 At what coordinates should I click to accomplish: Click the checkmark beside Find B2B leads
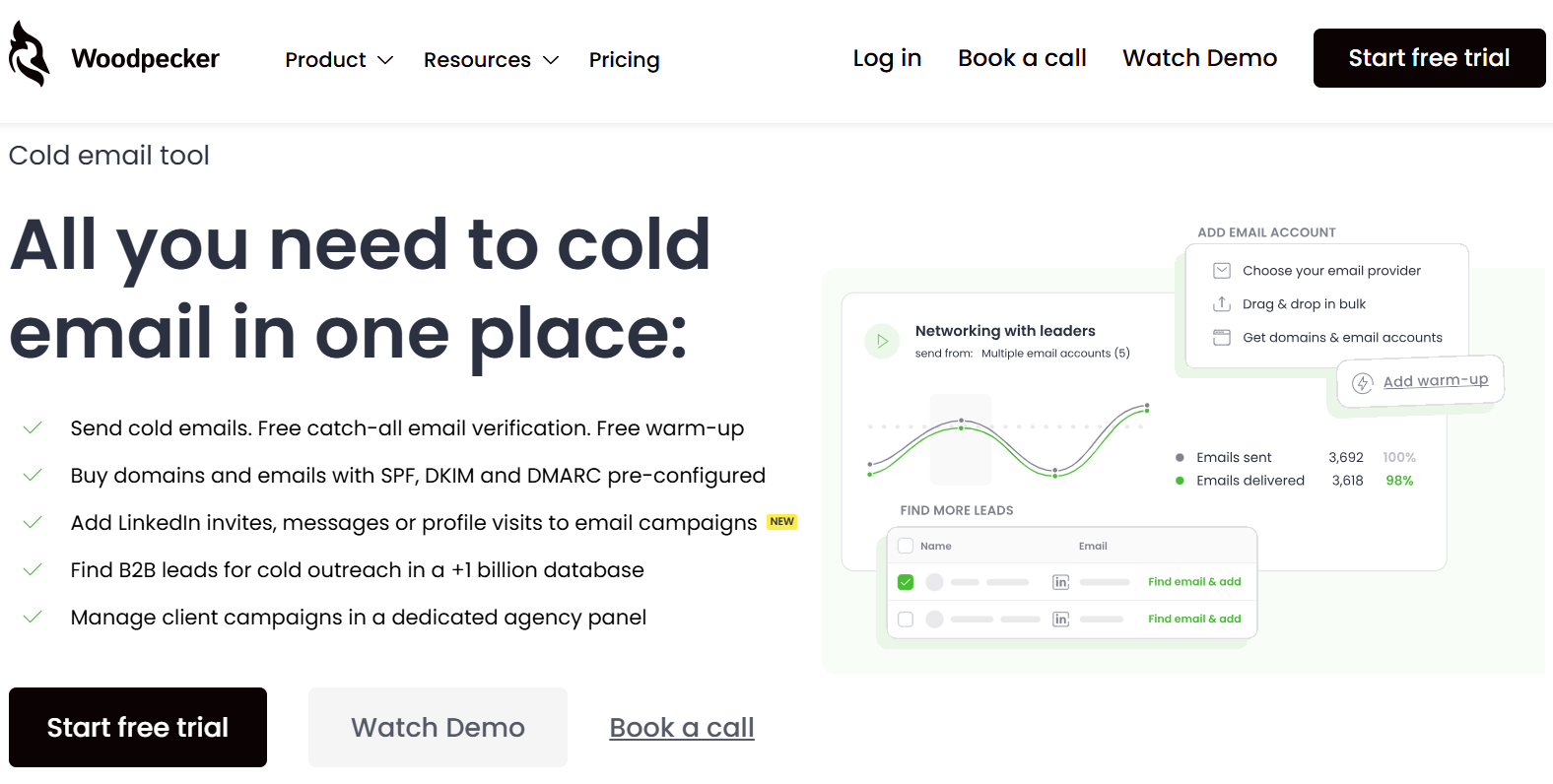point(33,569)
